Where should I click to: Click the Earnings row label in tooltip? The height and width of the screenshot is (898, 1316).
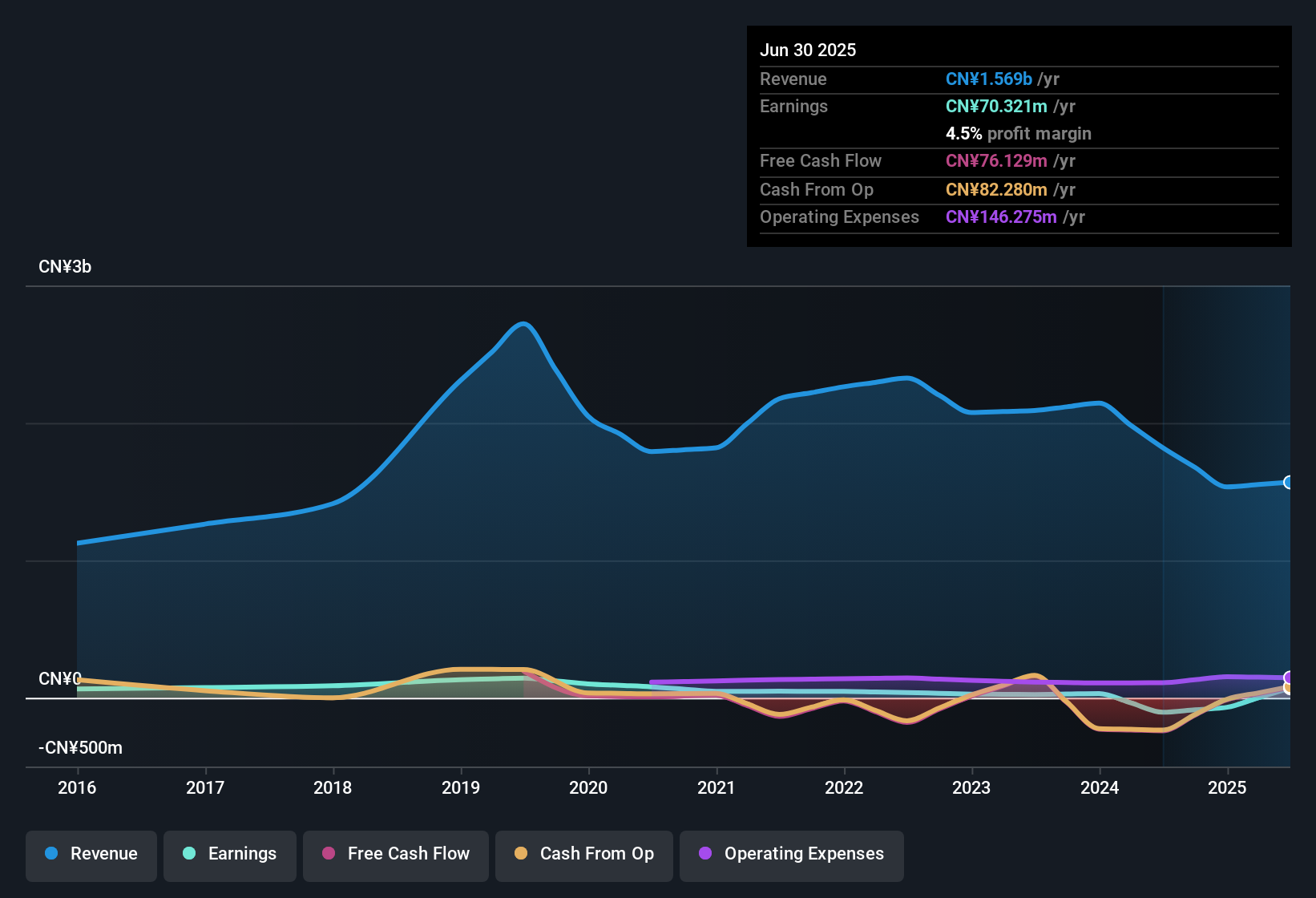pyautogui.click(x=793, y=106)
